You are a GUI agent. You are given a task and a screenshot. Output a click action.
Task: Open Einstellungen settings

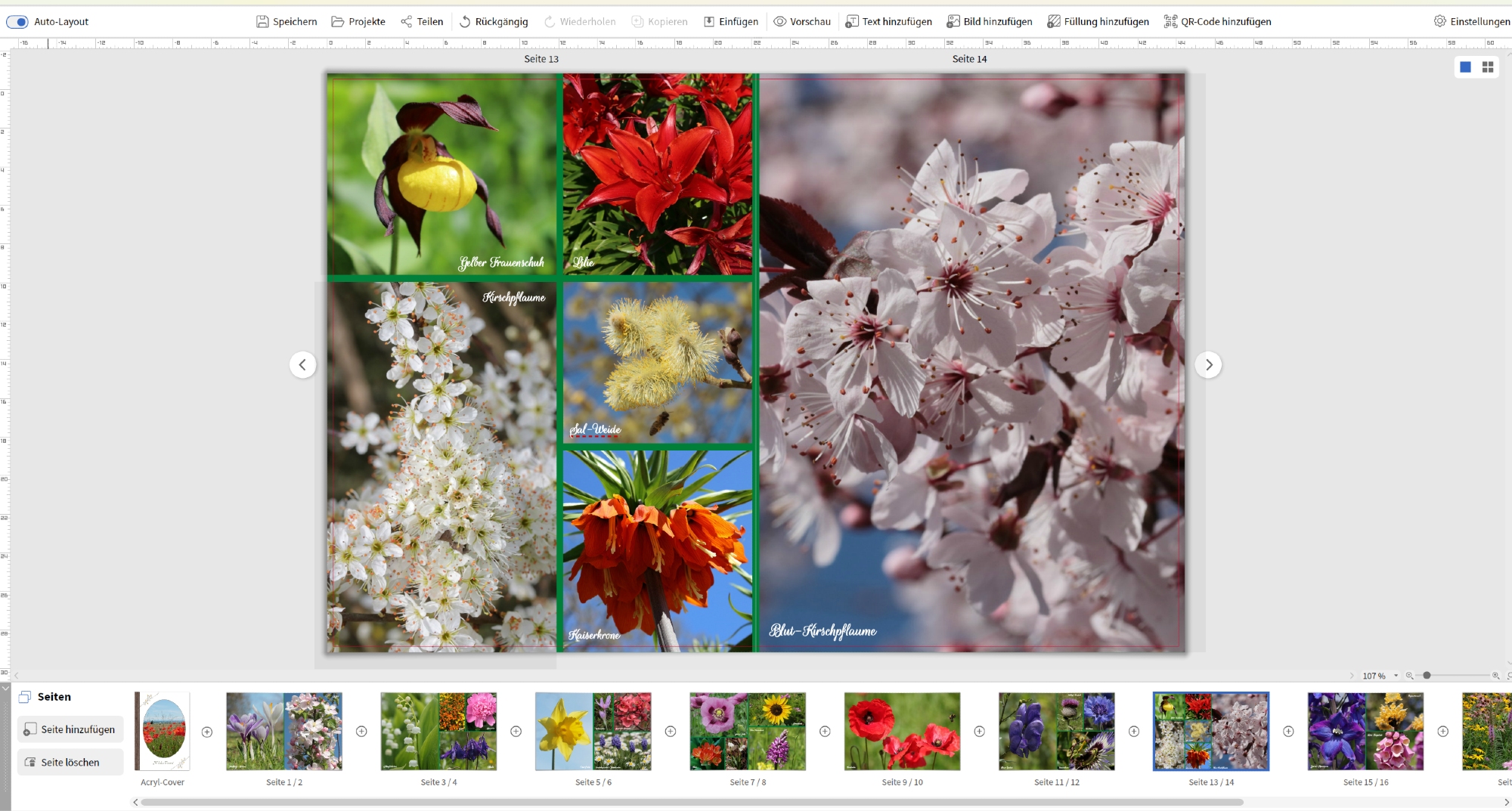1471,22
